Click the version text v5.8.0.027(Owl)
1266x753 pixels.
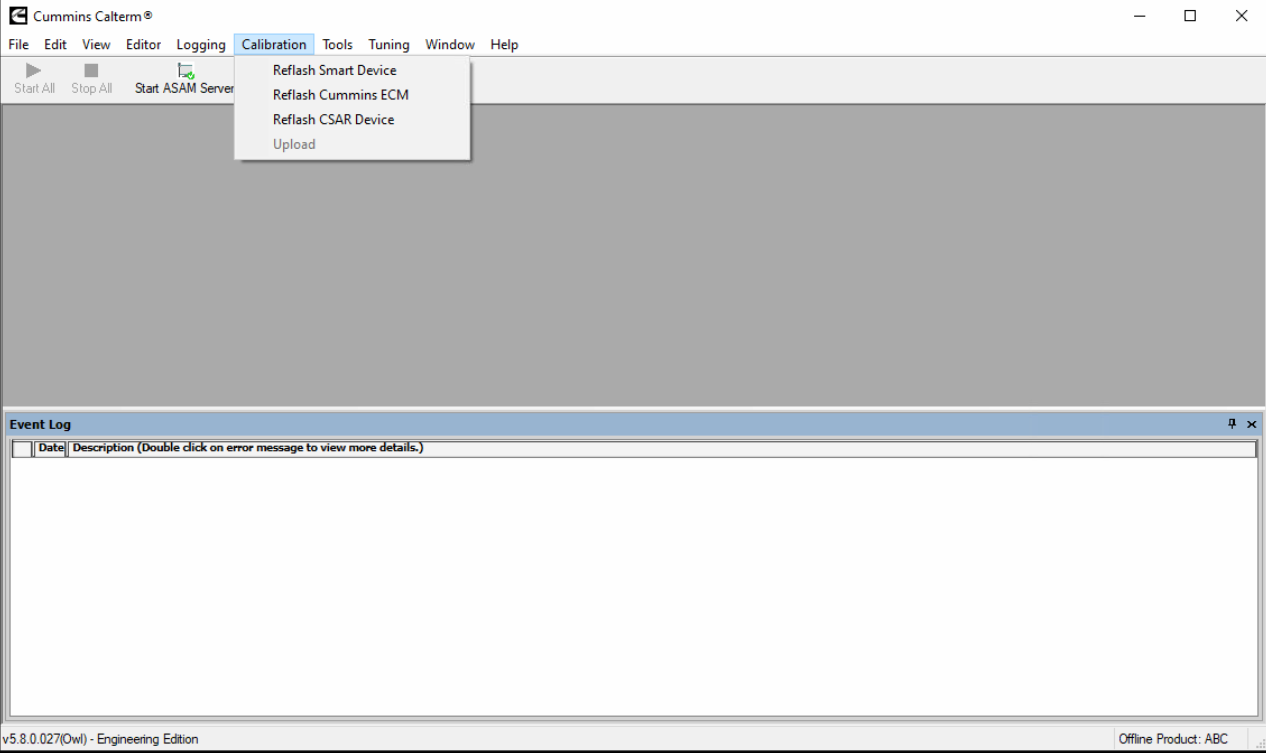pos(46,739)
